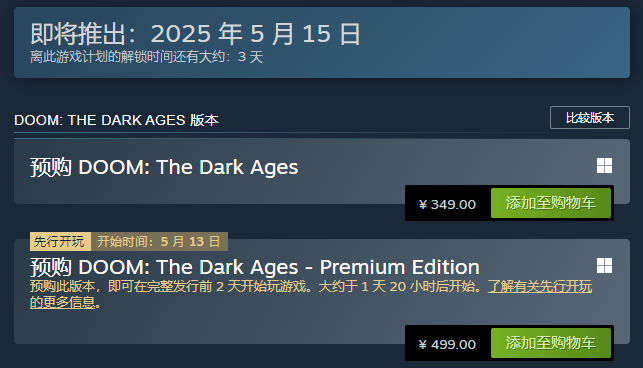Click empty area of the Premium Edition panel
This screenshot has height=368, width=643.
pyautogui.click(x=205, y=326)
